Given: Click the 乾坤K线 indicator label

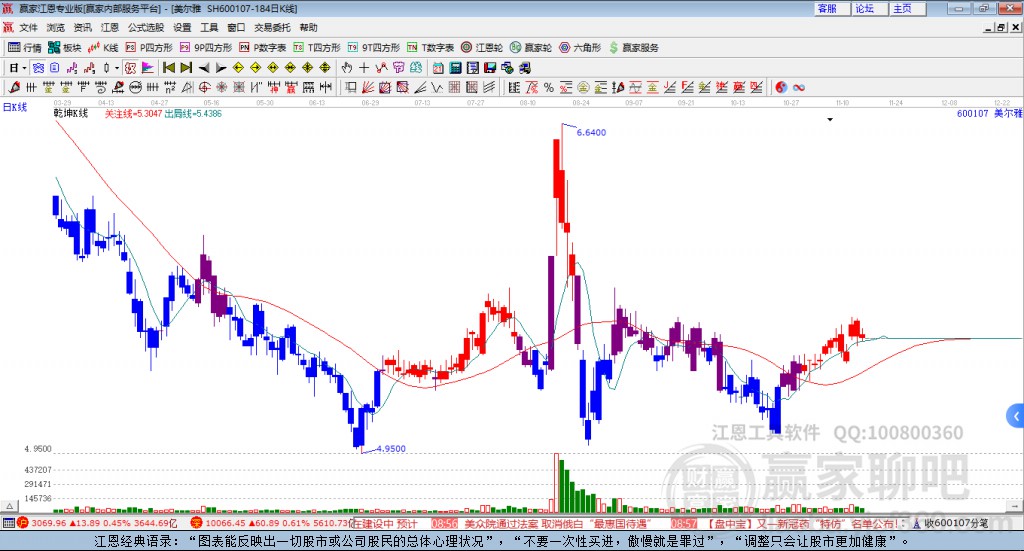Looking at the screenshot, I should pyautogui.click(x=71, y=114).
